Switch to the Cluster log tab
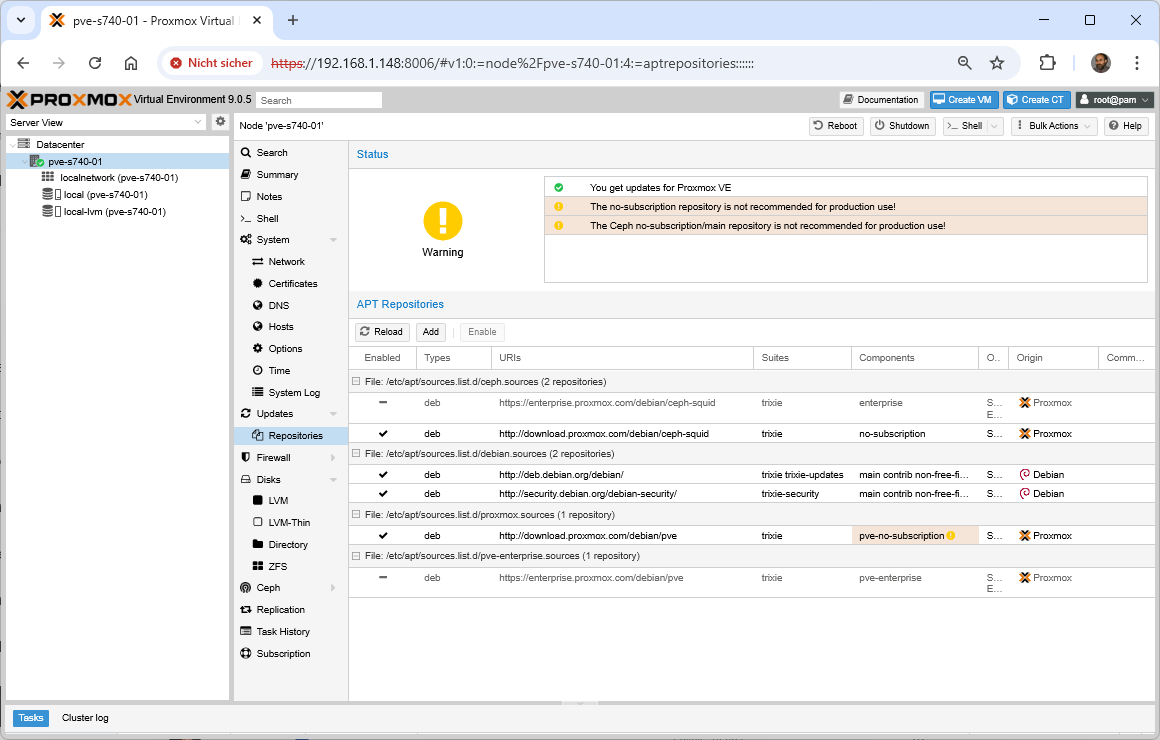Screen dimensions: 1160x740 (85, 718)
